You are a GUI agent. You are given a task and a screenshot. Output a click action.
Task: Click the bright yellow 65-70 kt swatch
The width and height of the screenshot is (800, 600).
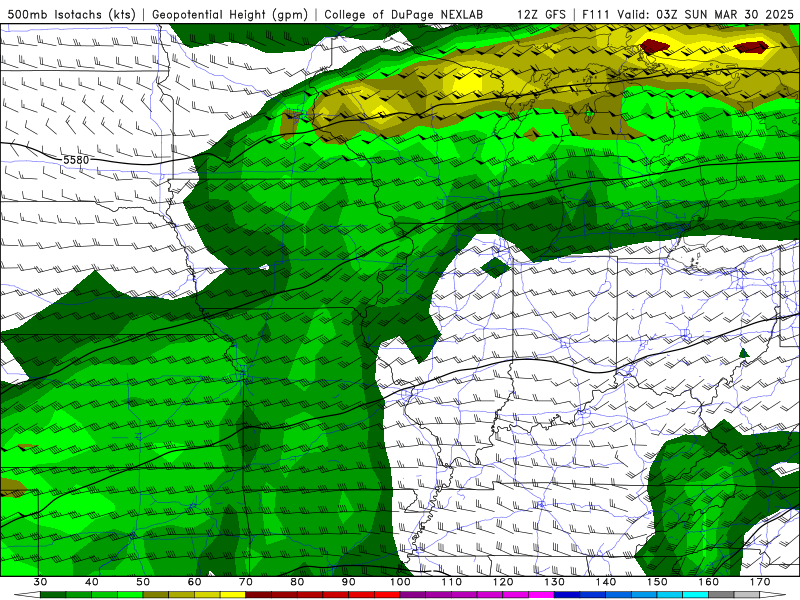(233, 594)
